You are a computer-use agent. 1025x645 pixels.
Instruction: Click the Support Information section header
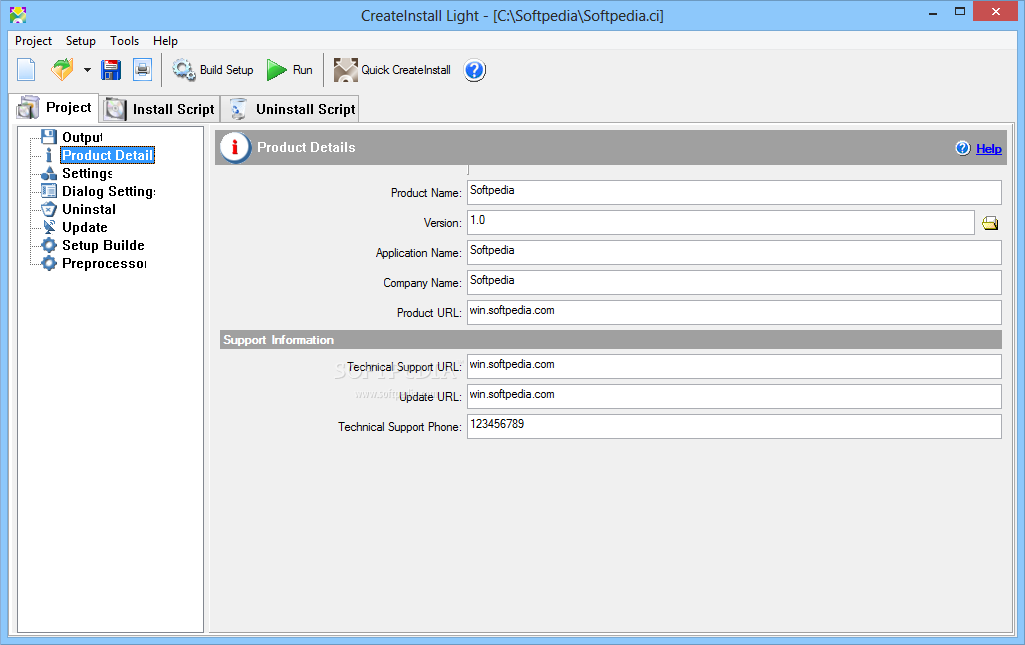[x=611, y=340]
